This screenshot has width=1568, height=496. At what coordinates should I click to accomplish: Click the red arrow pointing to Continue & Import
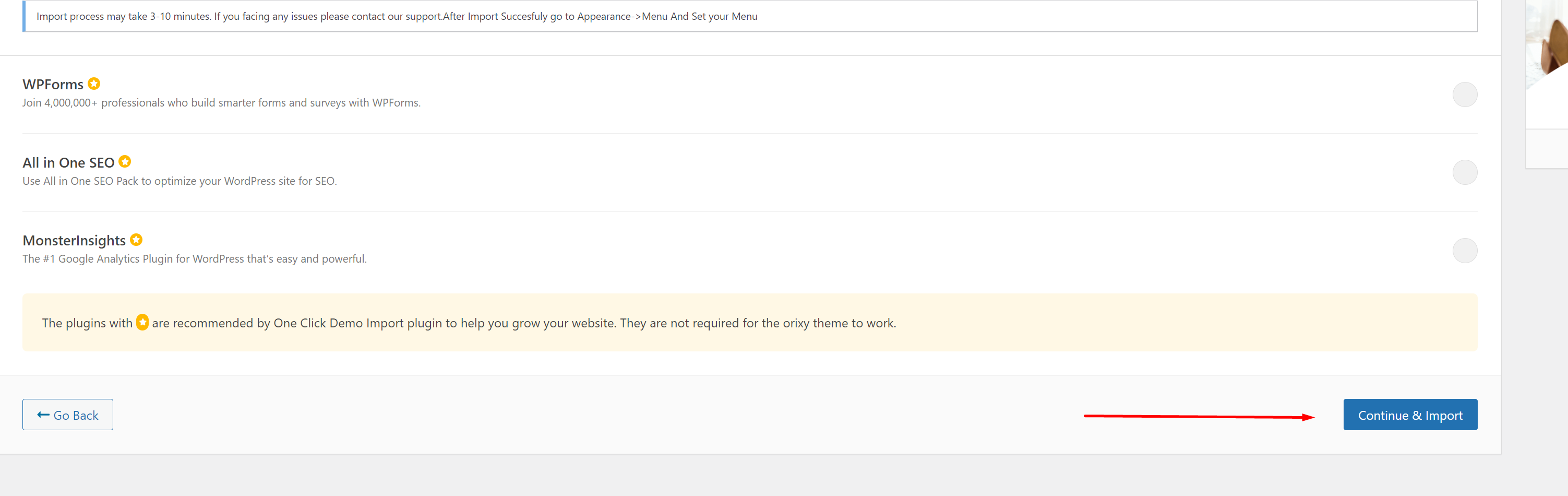(x=1199, y=417)
